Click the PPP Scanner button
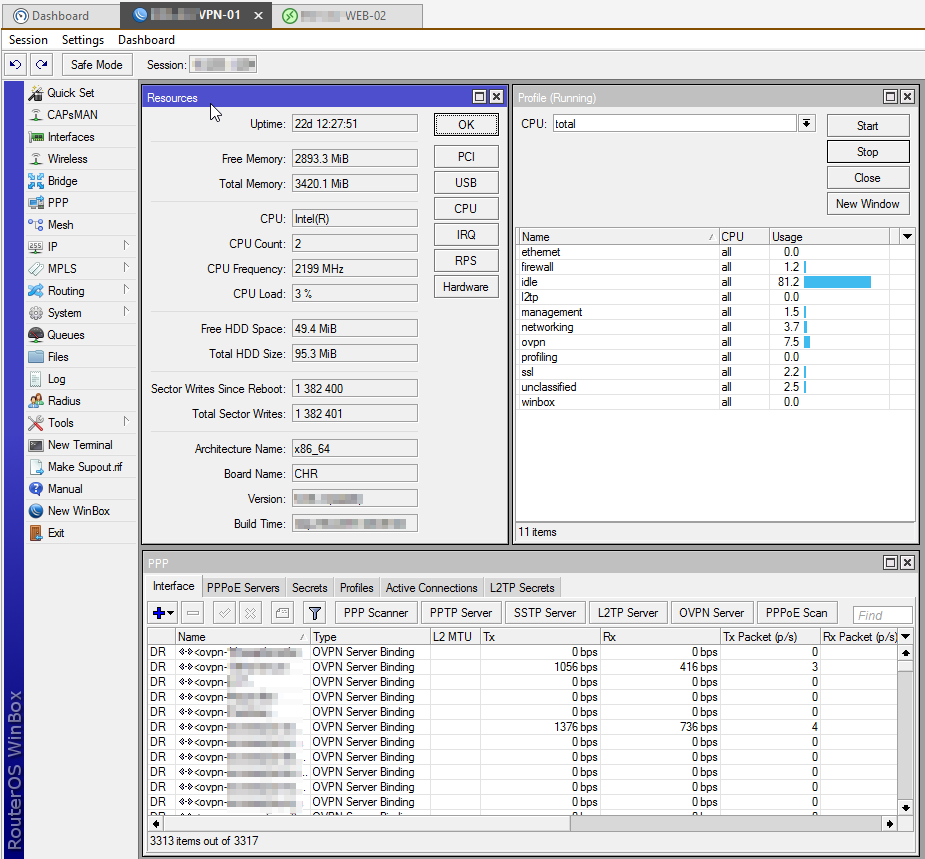This screenshot has height=859, width=925. [376, 613]
